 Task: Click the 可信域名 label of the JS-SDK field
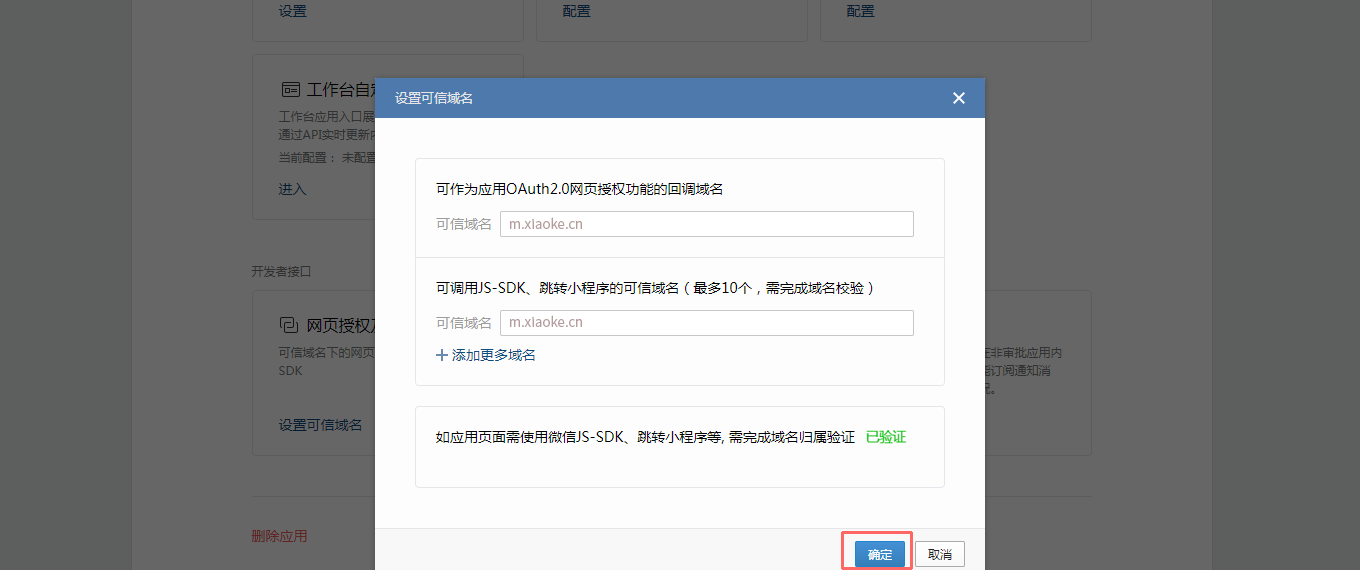click(x=464, y=323)
